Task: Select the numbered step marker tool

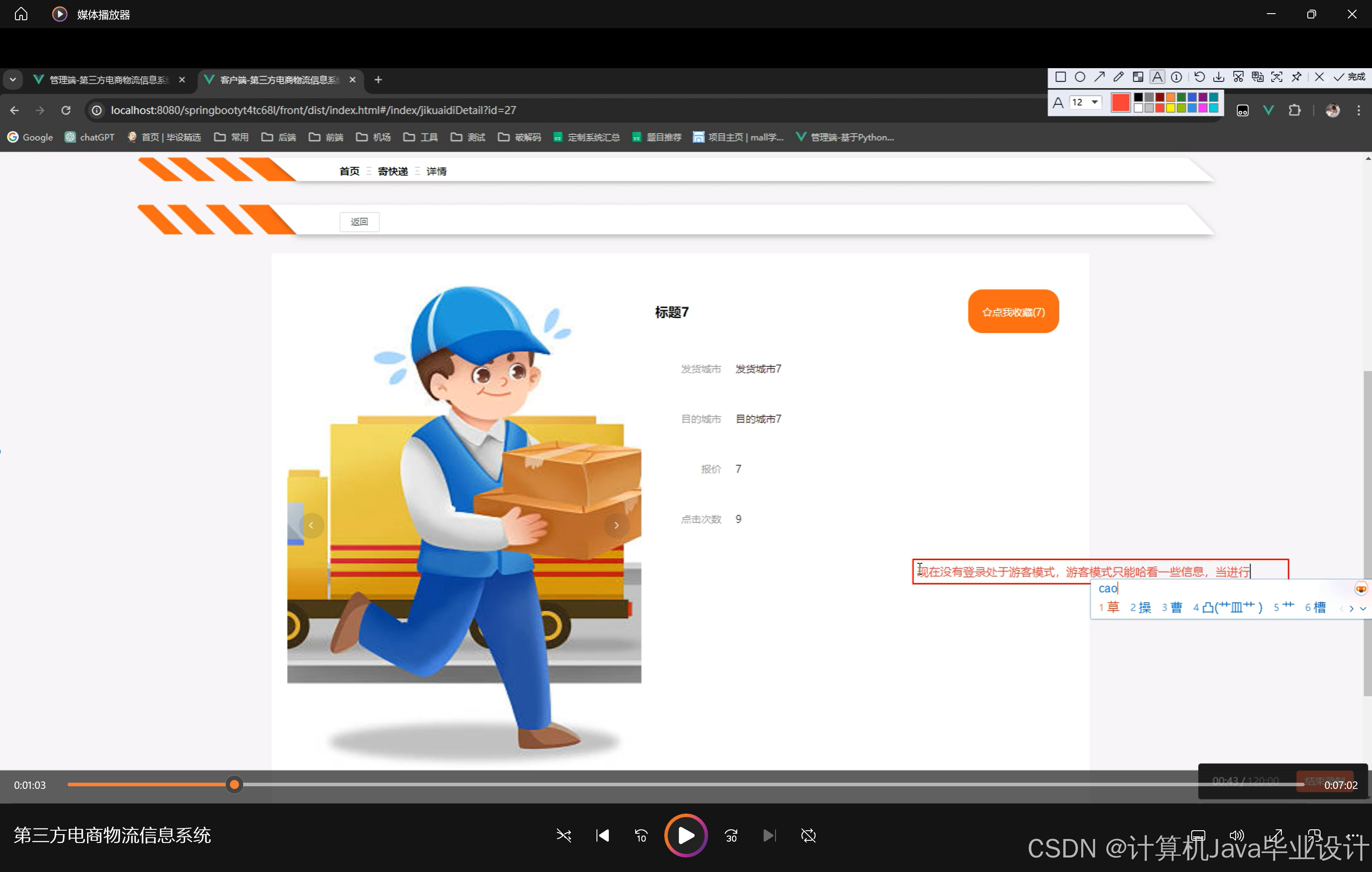Action: pos(1177,77)
